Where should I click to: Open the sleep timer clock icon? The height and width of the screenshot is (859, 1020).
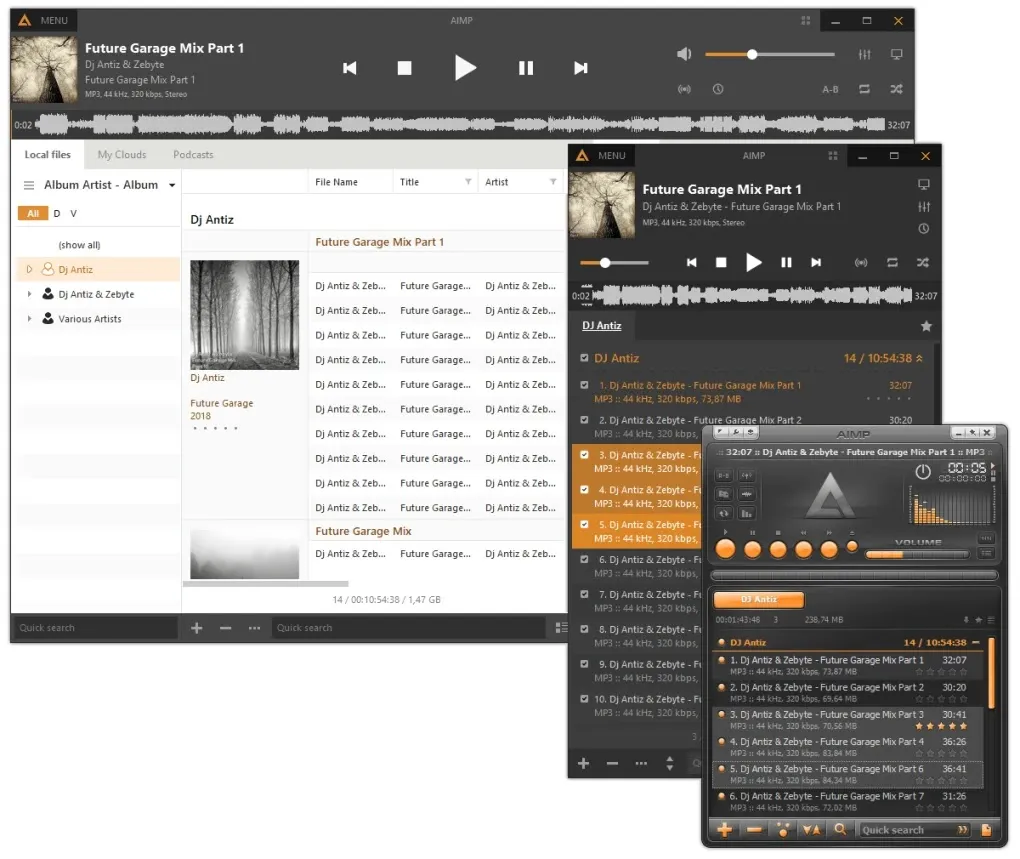718,89
